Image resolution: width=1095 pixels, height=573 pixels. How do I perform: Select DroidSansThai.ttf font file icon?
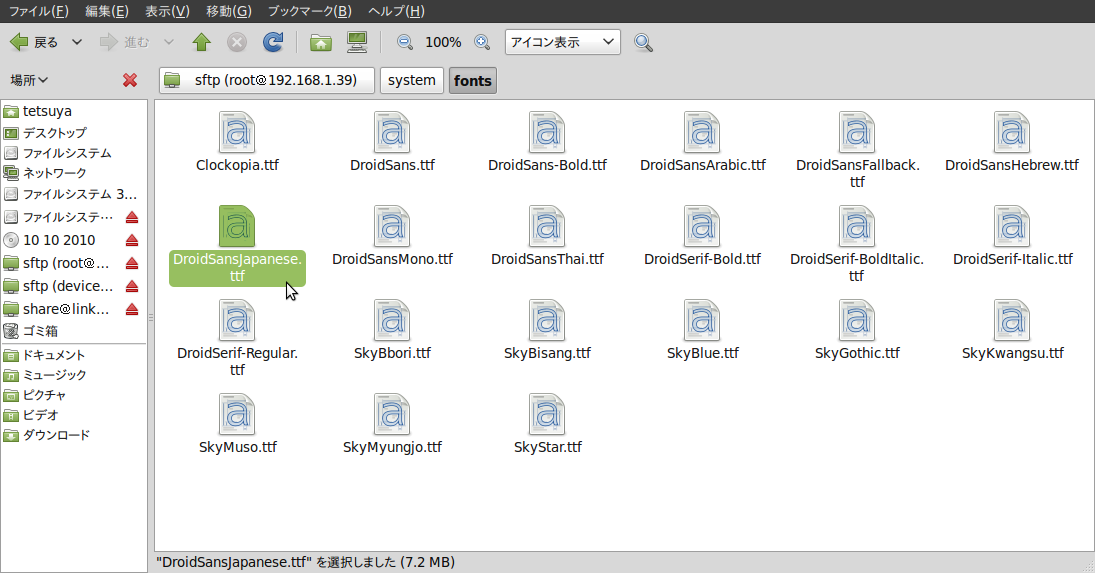[x=548, y=226]
